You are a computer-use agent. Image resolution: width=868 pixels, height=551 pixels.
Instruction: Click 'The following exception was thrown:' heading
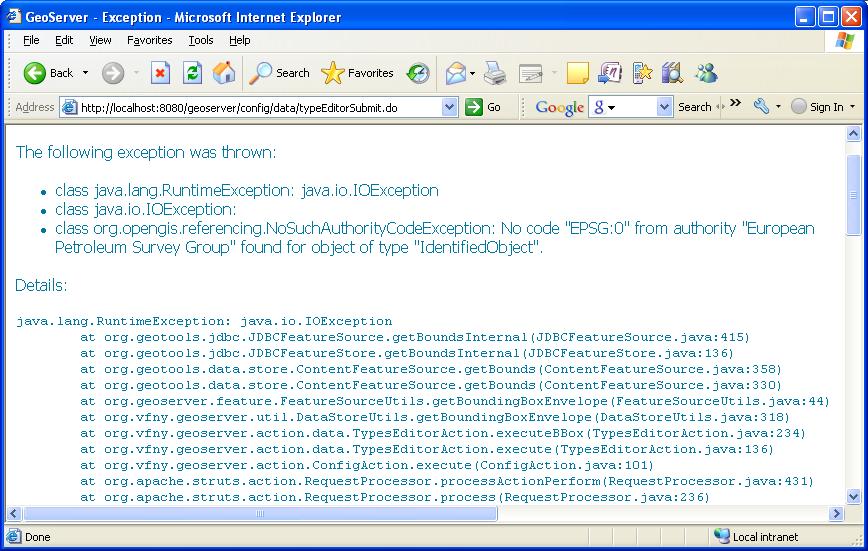coord(146,152)
